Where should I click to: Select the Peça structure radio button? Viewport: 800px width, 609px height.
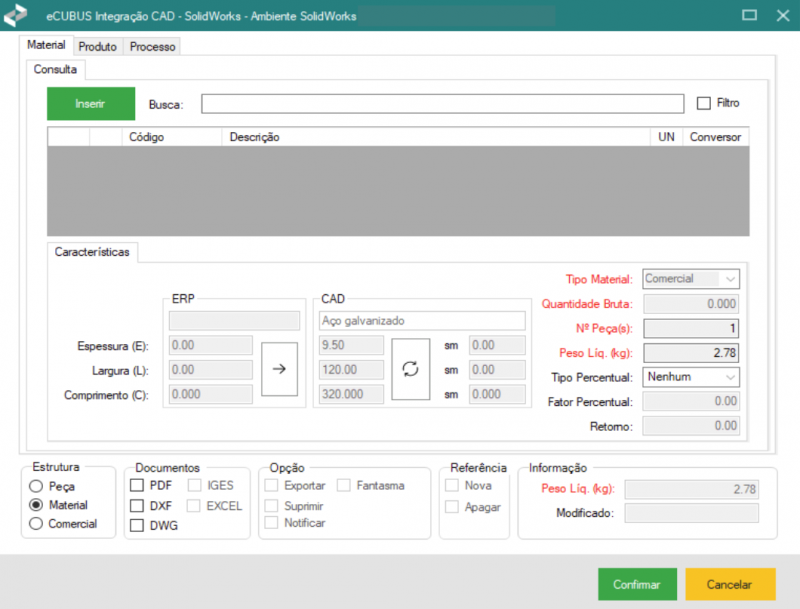pyautogui.click(x=36, y=486)
